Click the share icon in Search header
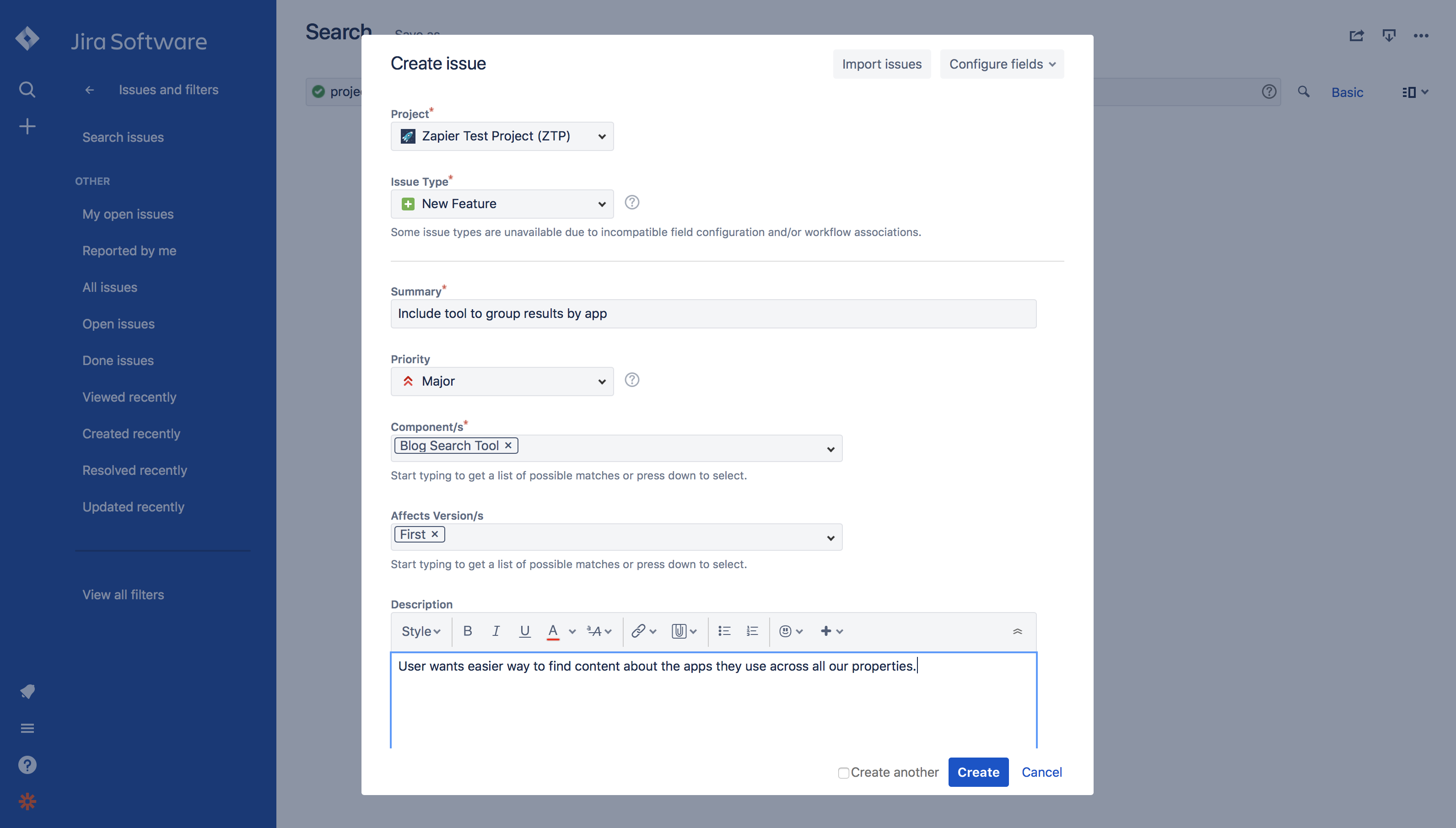Viewport: 1456px width, 828px height. click(1356, 36)
